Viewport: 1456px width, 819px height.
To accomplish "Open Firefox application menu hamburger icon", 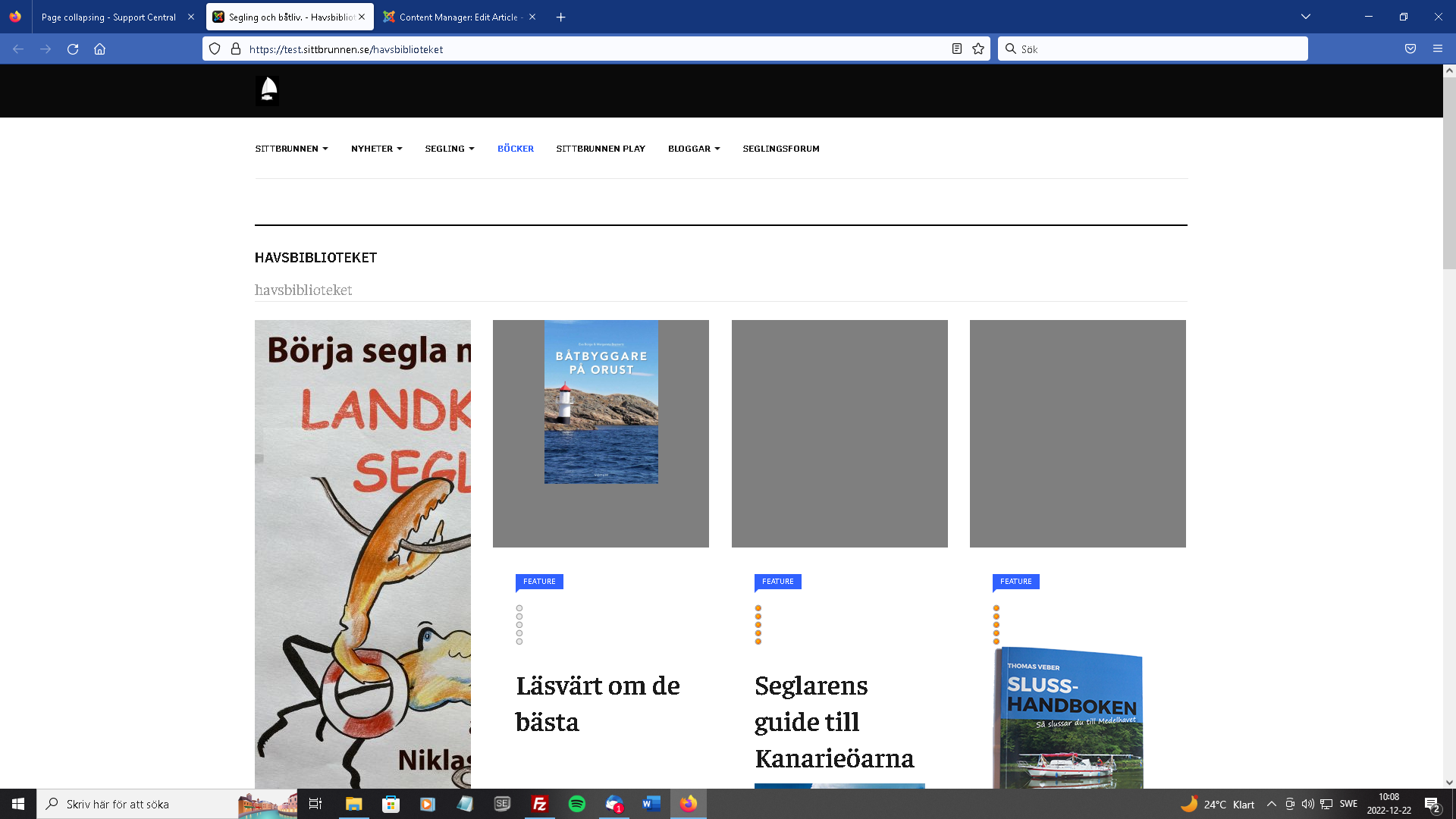I will 1438,49.
